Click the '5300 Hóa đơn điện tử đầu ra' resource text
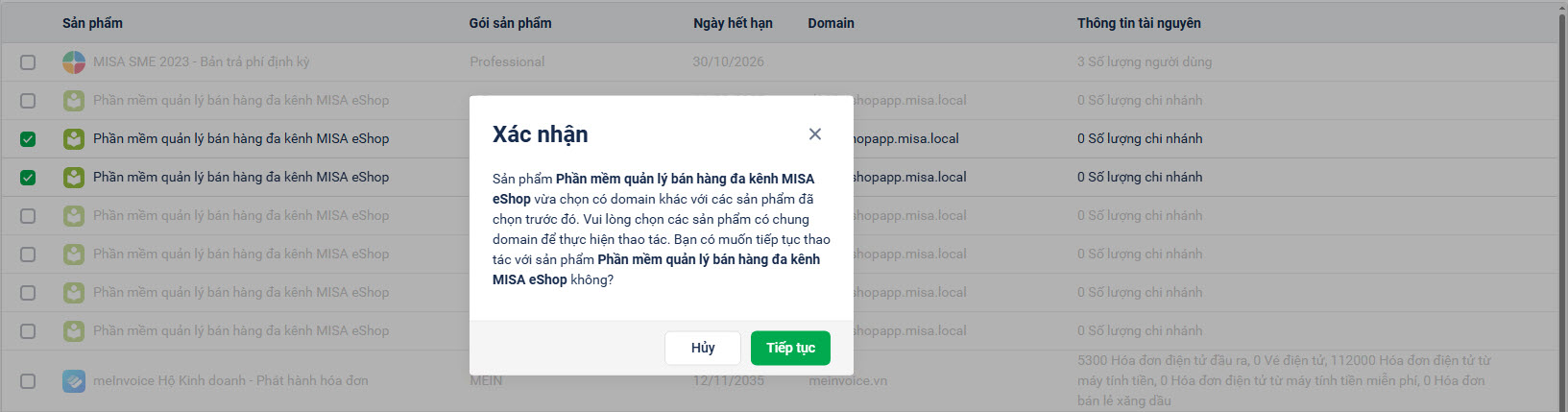The height and width of the screenshot is (412, 1568). (1163, 360)
